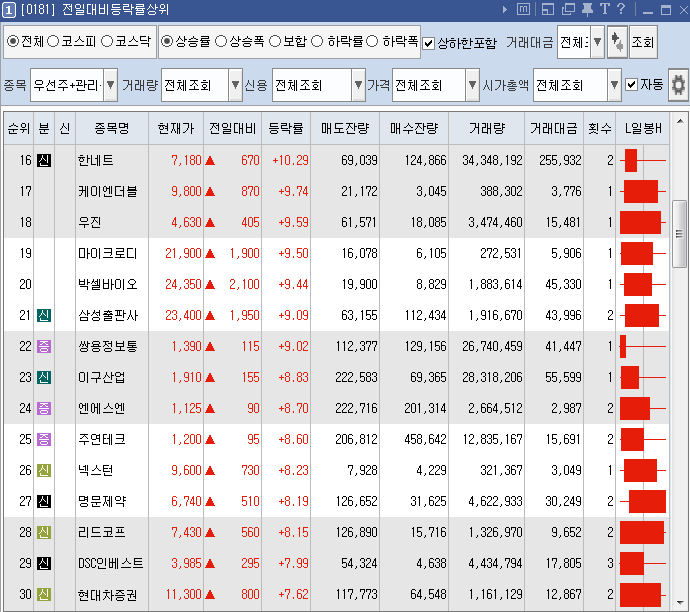Click the scrollbar up arrow of the list
Image resolution: width=690 pixels, height=612 pixels.
[679, 121]
